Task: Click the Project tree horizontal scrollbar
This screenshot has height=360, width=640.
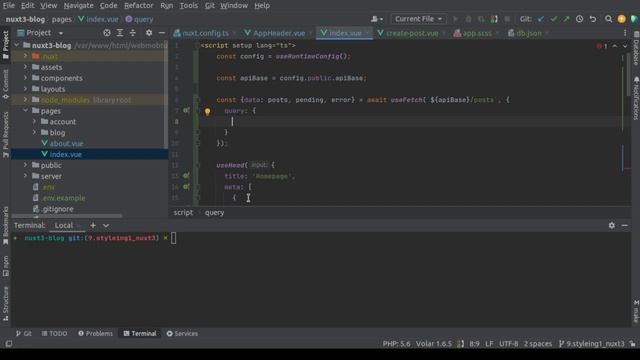Action: [67, 216]
